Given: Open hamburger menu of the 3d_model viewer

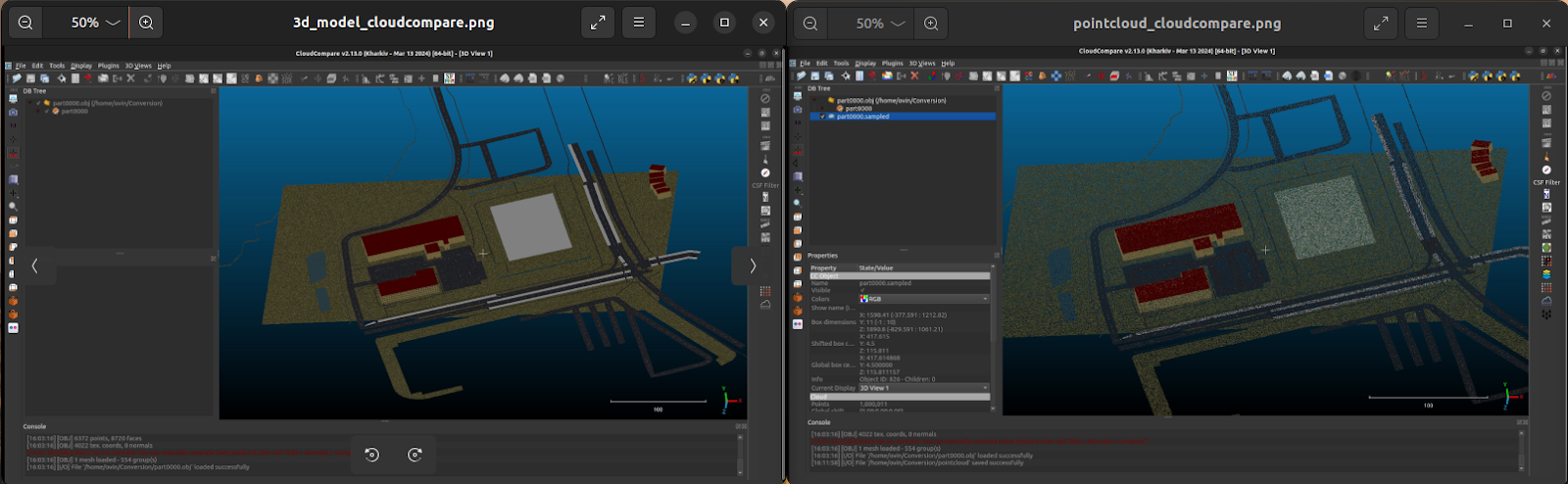Looking at the screenshot, I should (639, 23).
